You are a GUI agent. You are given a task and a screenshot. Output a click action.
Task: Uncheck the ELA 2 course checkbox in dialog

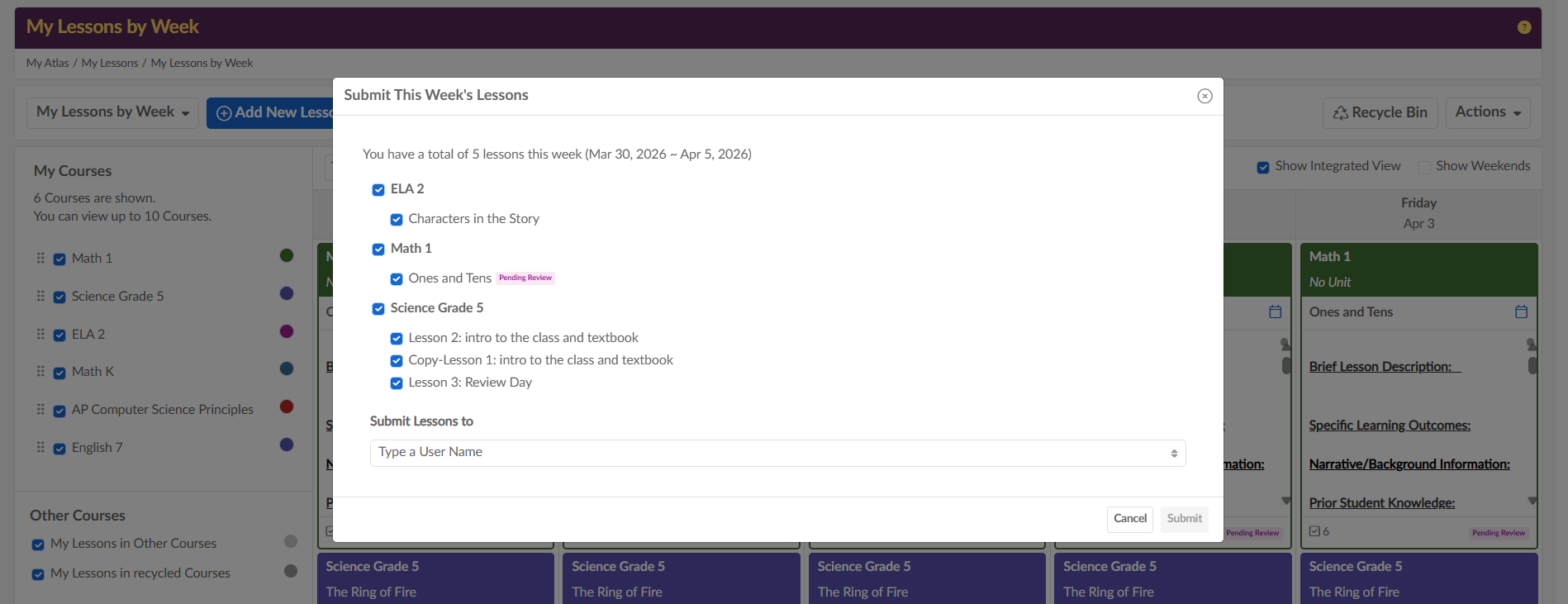click(x=378, y=190)
